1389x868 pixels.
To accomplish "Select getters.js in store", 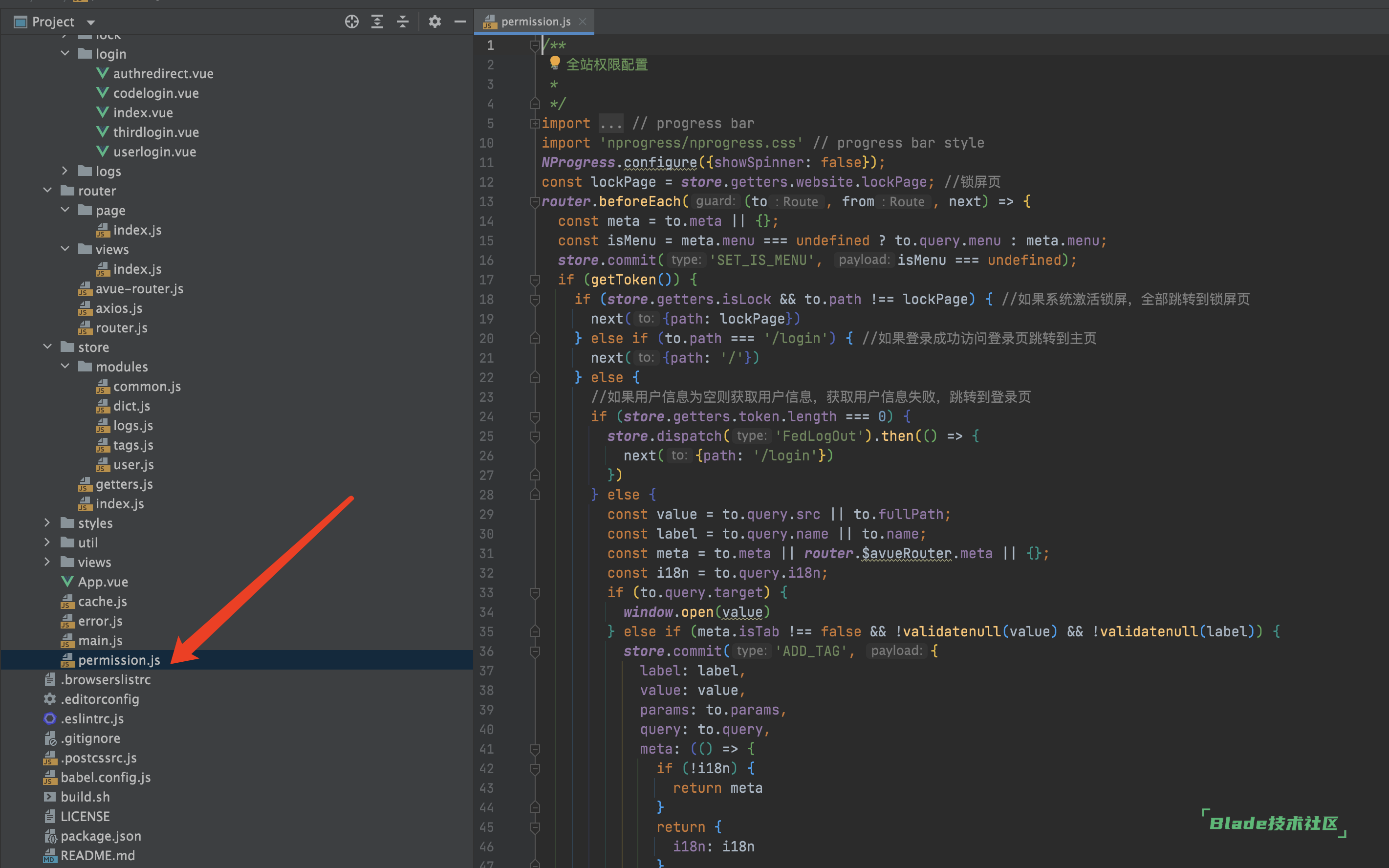I will click(x=124, y=484).
